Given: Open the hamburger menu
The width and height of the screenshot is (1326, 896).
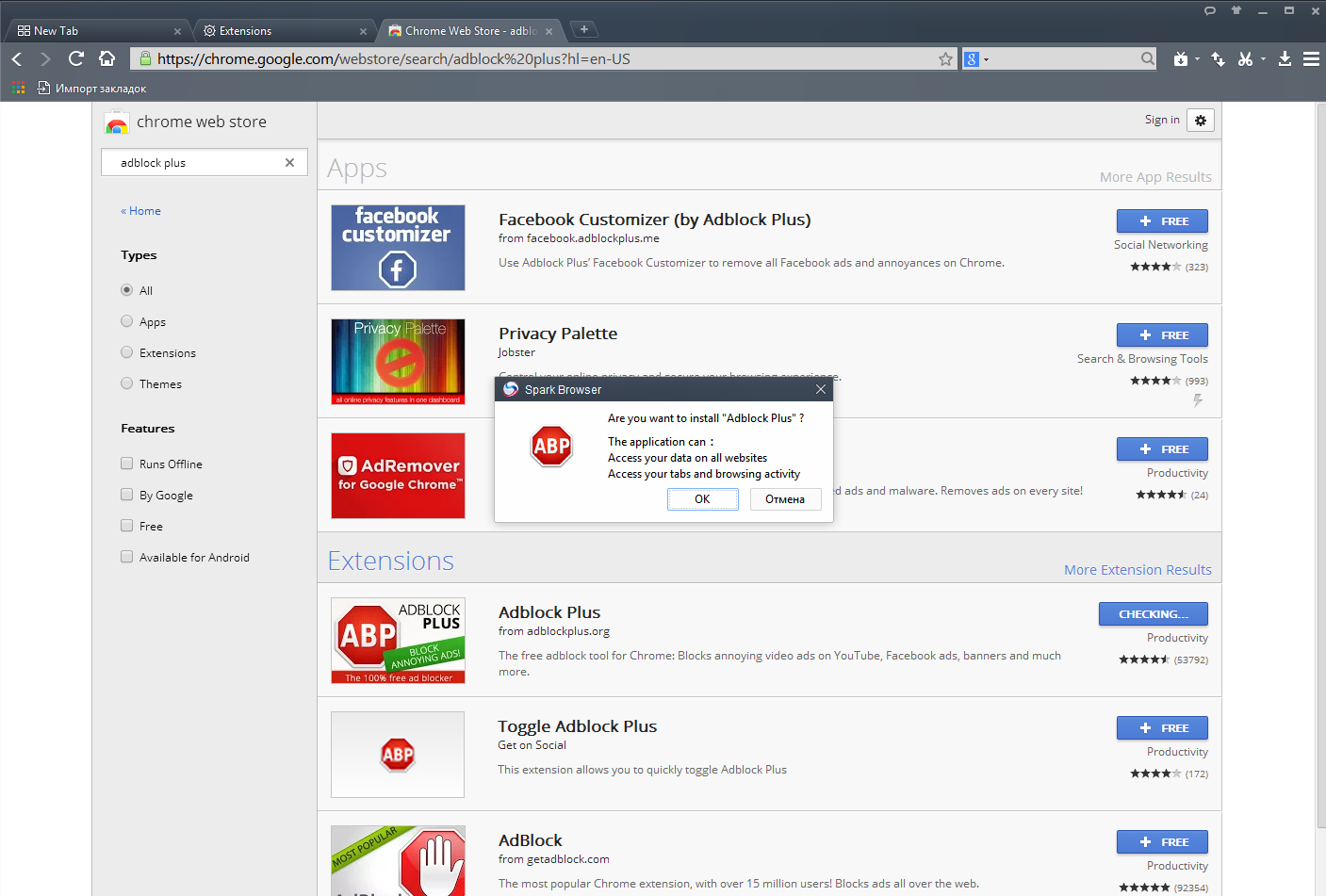Looking at the screenshot, I should (1311, 58).
